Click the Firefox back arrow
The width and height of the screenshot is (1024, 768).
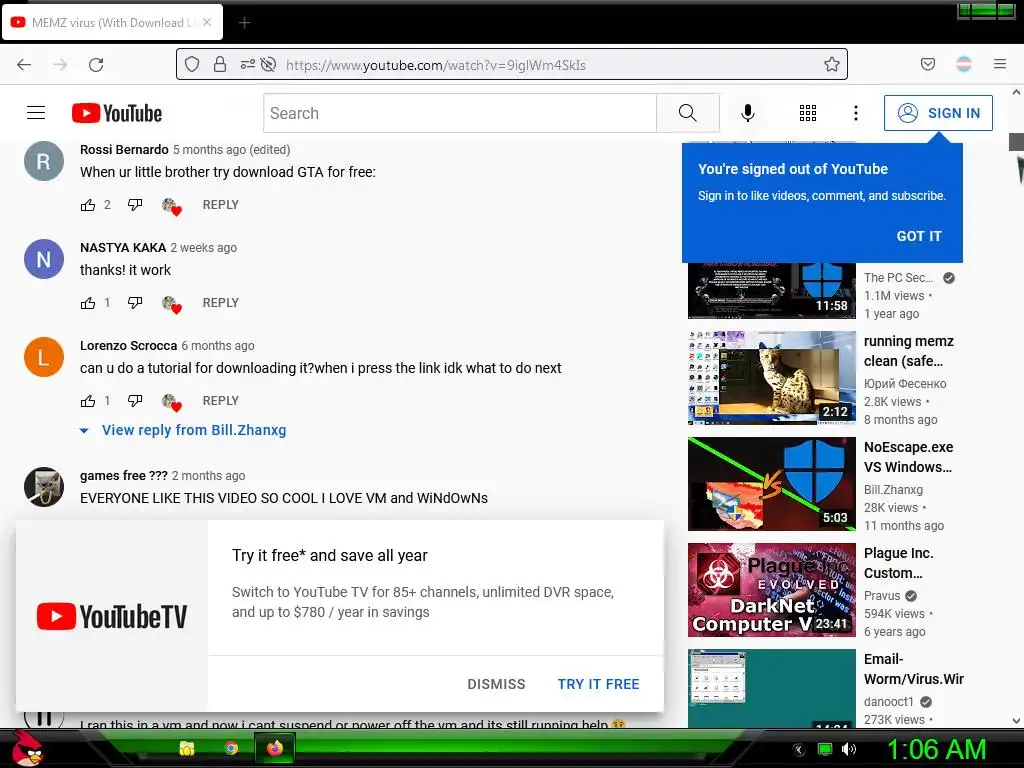point(24,65)
